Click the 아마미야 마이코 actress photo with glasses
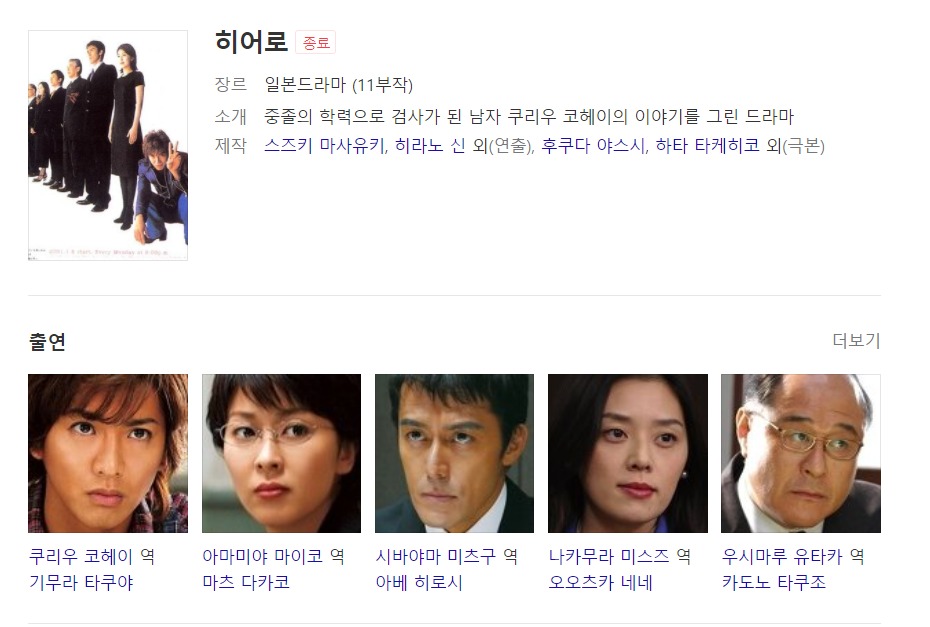930x627 pixels. pos(281,453)
